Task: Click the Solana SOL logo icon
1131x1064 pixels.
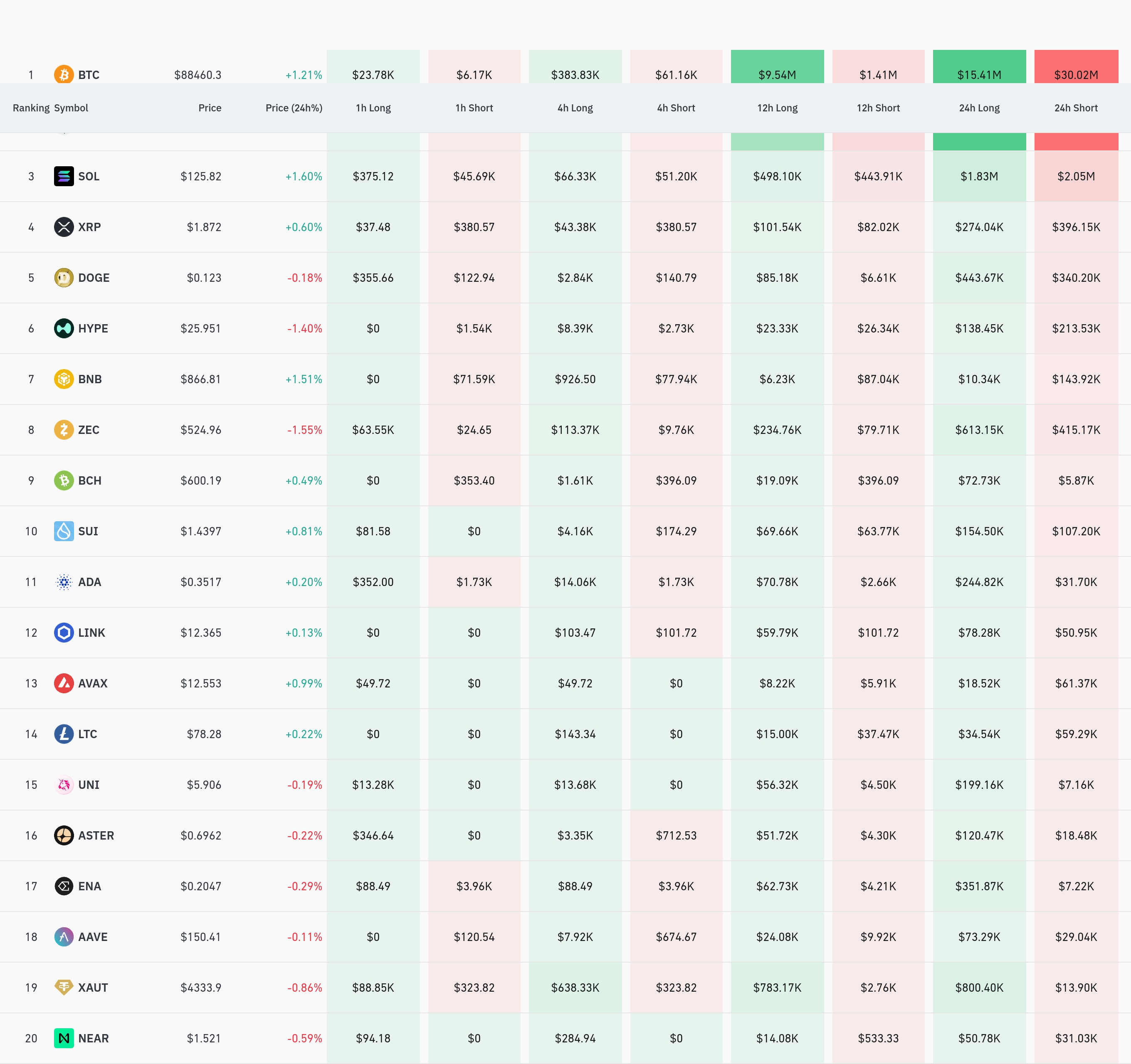Action: pos(64,176)
